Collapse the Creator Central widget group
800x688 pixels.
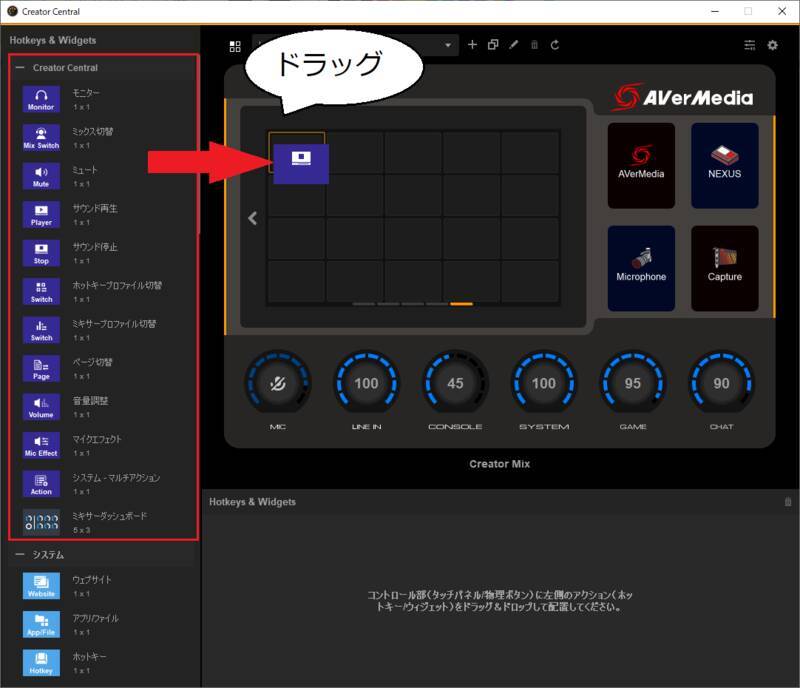(20, 68)
